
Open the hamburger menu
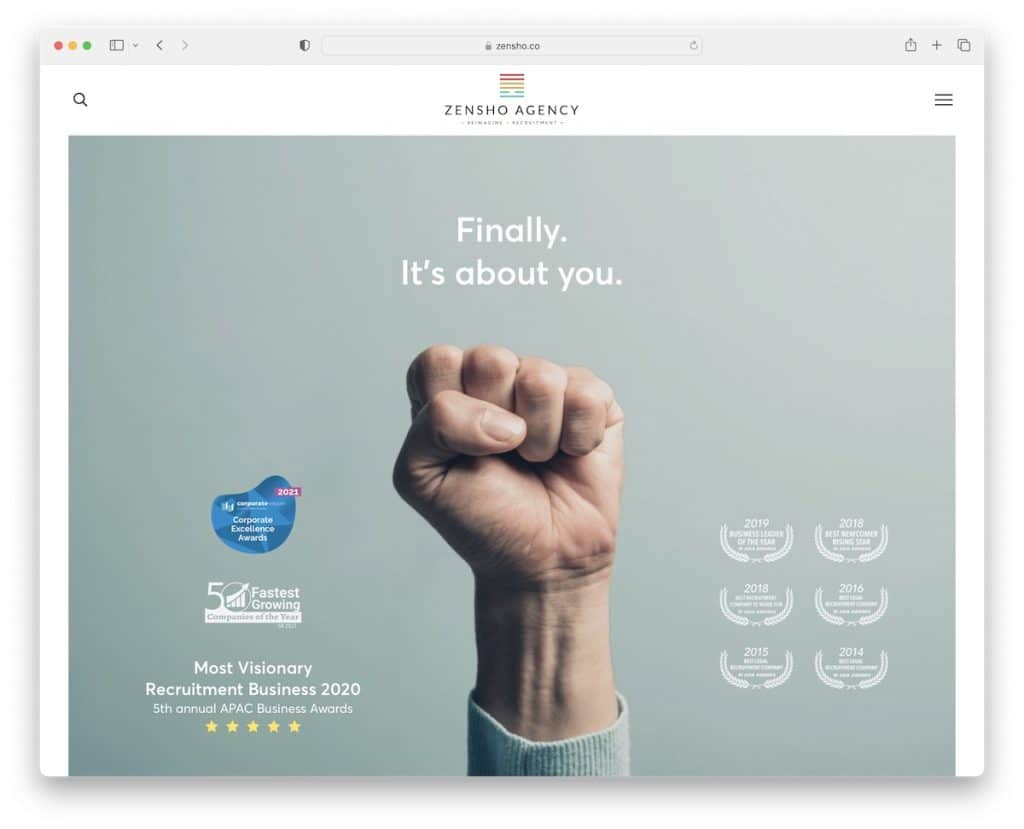tap(943, 99)
